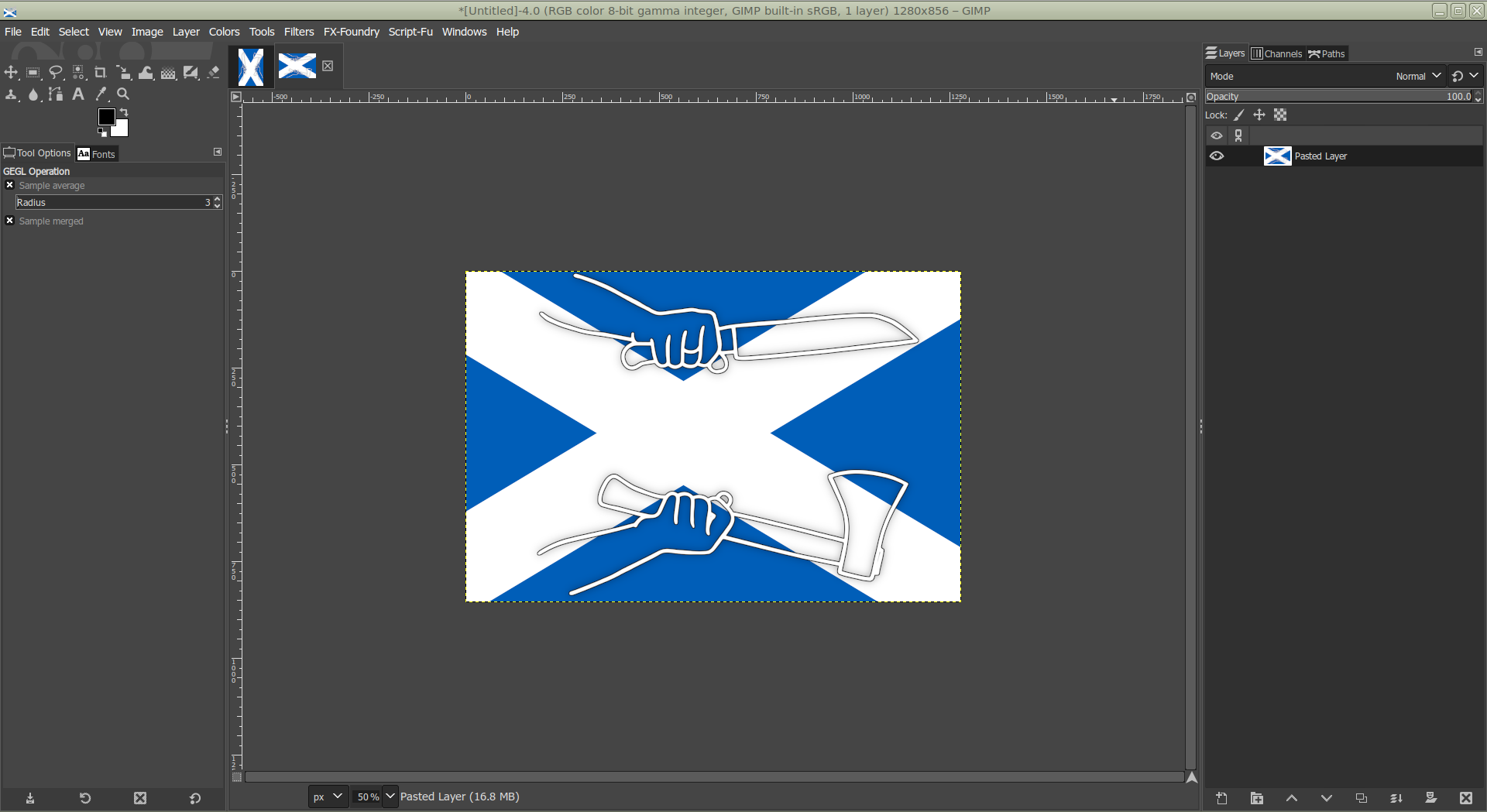Select the Color Picker eyedropper tool
Image resolution: width=1487 pixels, height=812 pixels.
(x=101, y=94)
